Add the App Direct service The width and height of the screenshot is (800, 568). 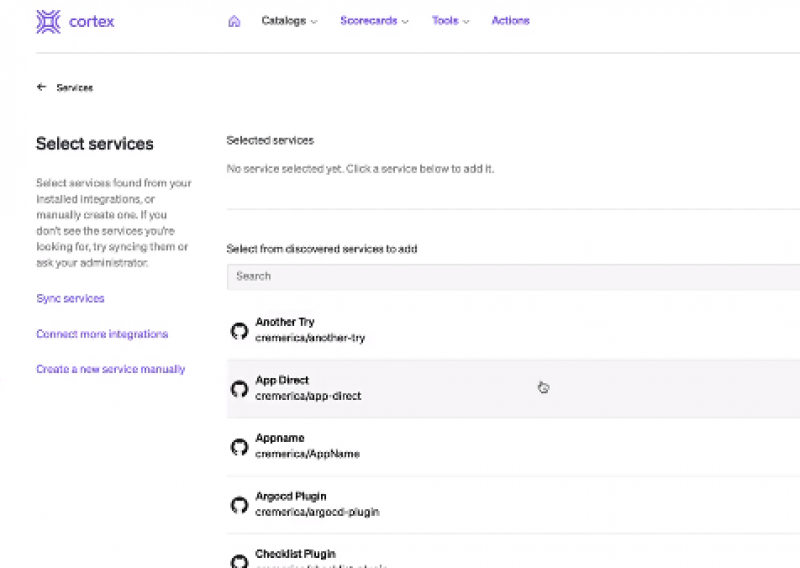[x=512, y=388]
